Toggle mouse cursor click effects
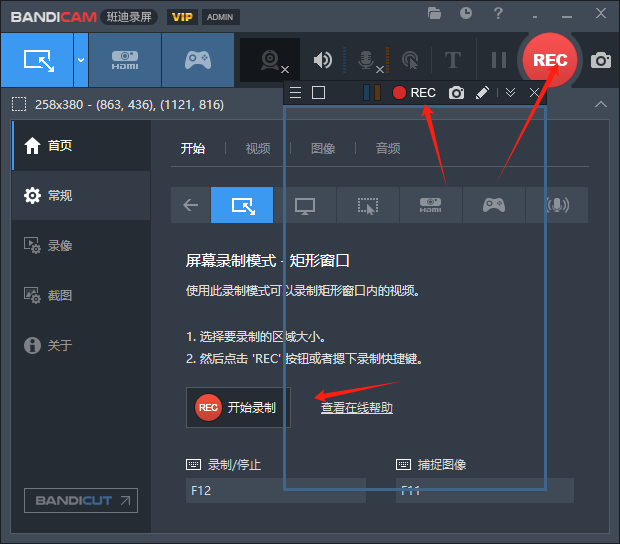620x544 pixels. 410,60
